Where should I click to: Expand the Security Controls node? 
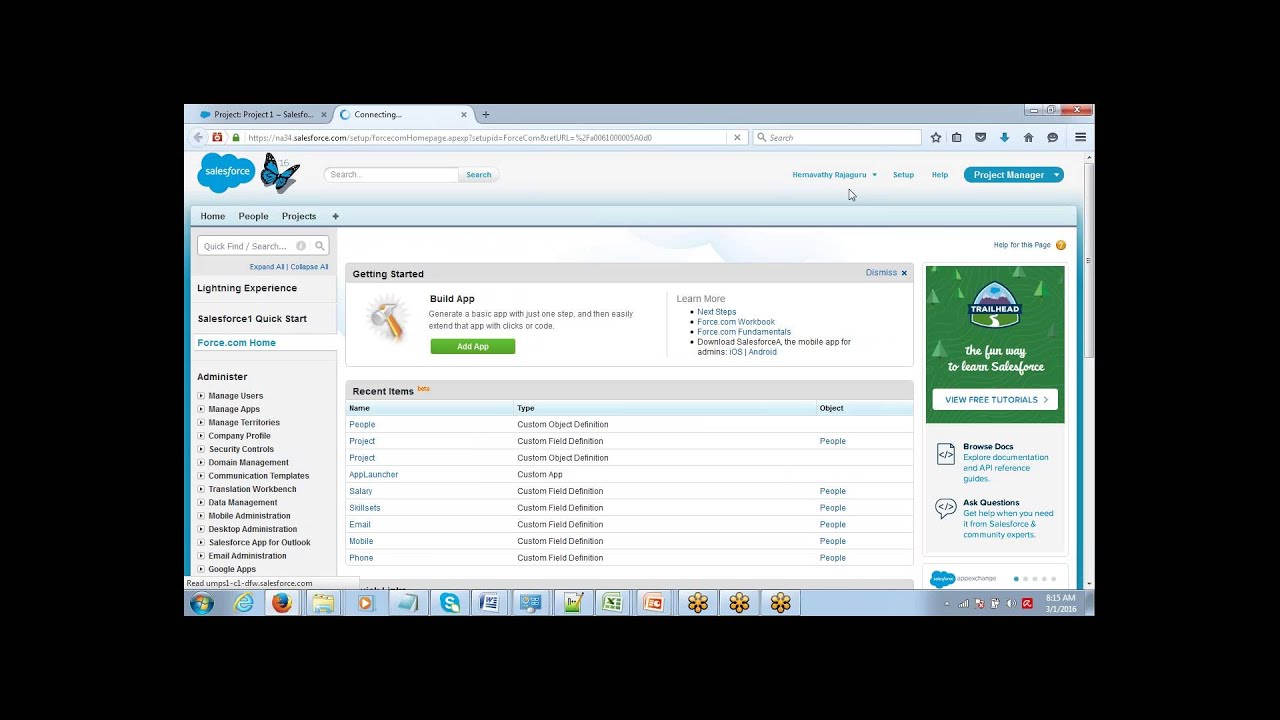point(201,449)
